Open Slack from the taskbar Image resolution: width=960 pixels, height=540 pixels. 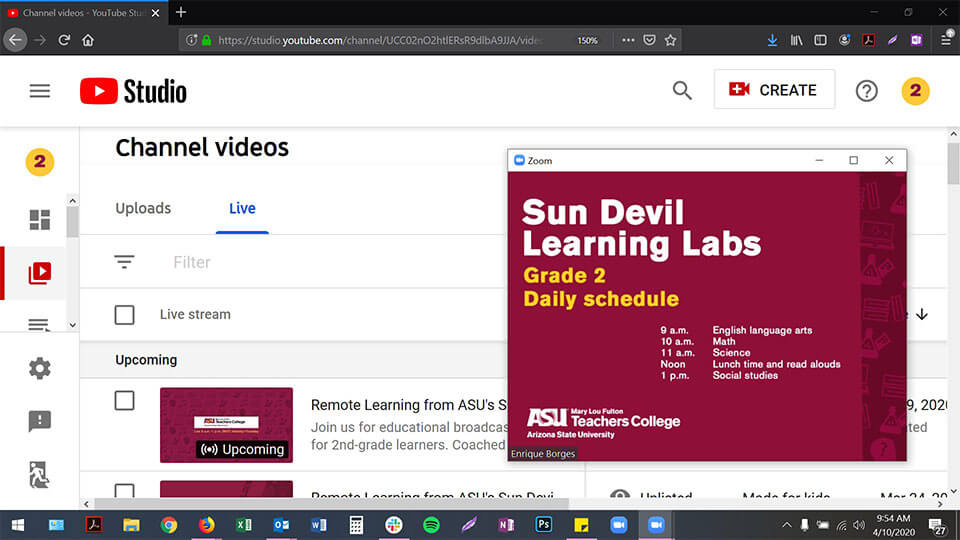point(394,525)
